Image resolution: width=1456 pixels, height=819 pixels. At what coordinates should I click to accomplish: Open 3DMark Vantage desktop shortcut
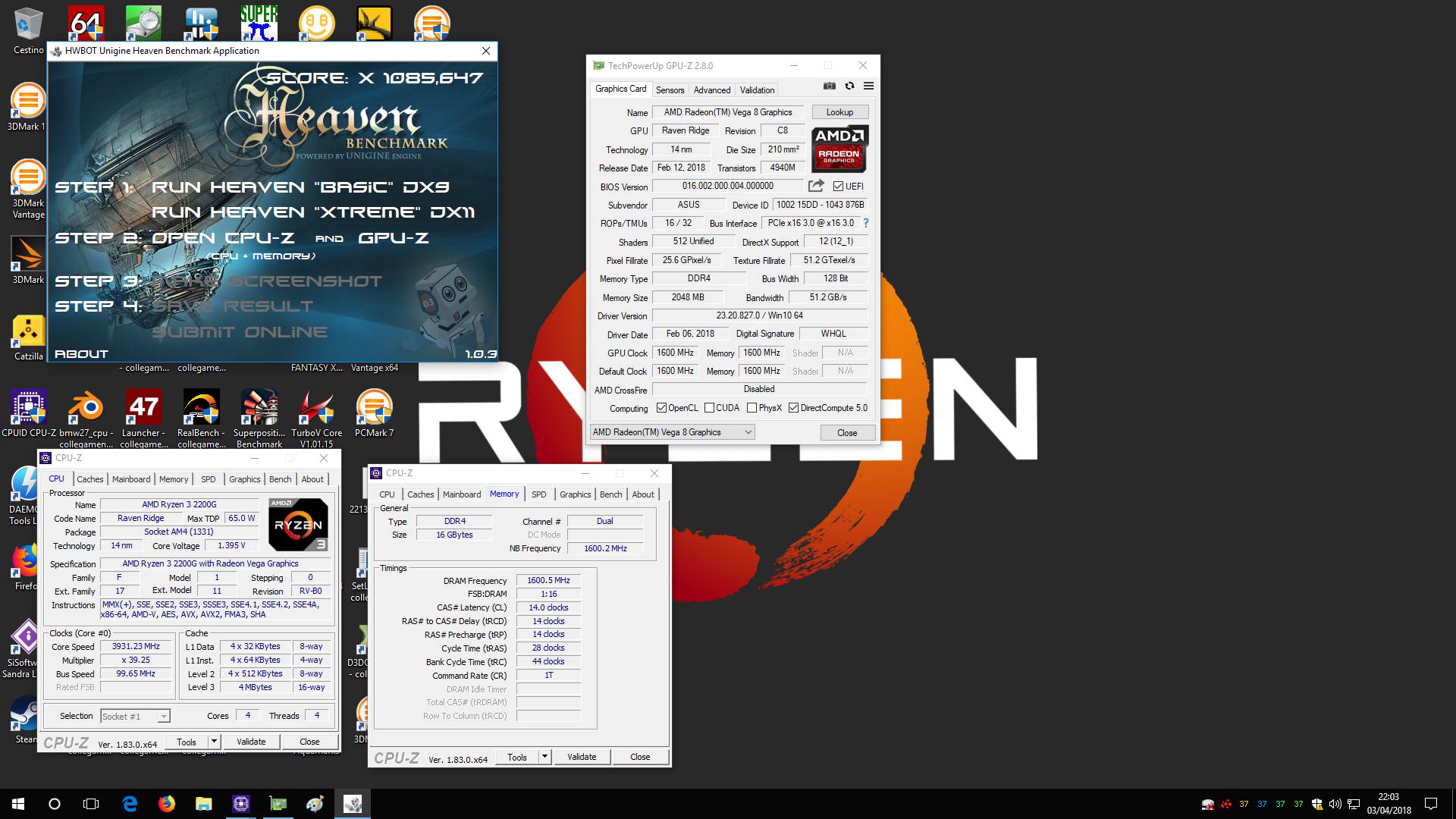pos(29,190)
